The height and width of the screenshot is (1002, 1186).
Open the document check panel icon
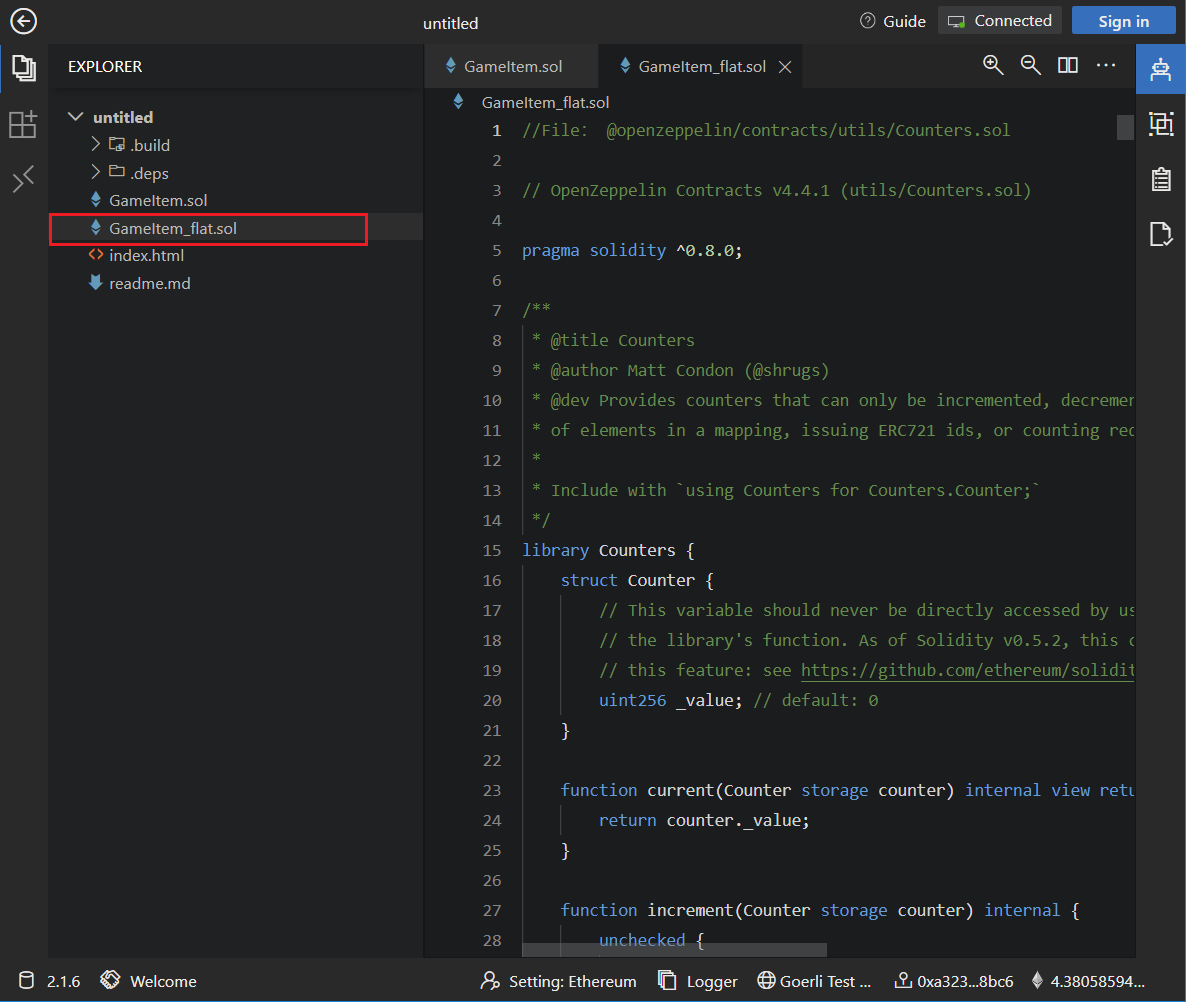[1160, 234]
